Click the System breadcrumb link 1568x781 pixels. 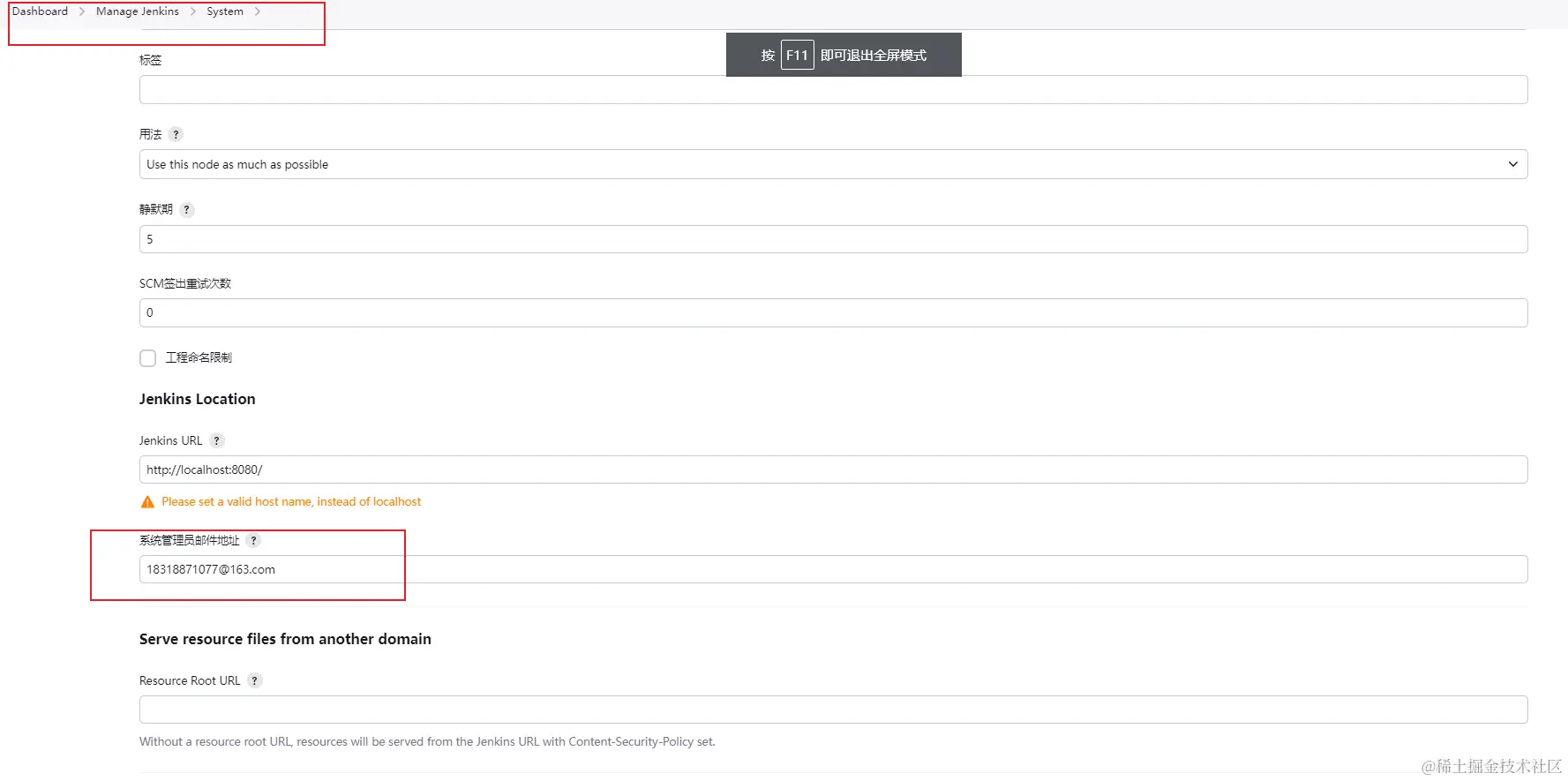click(224, 11)
